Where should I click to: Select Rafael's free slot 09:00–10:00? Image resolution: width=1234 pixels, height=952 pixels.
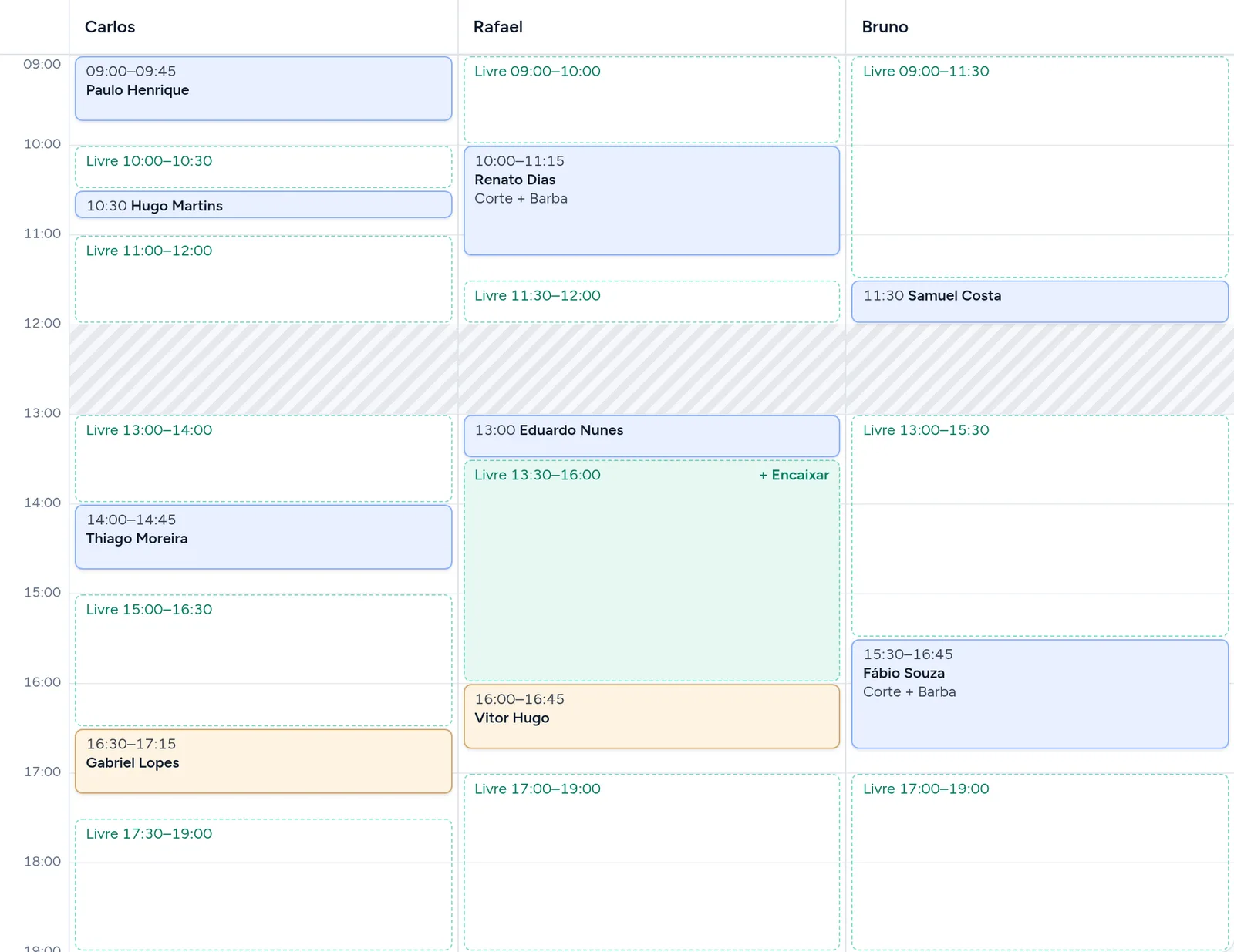[652, 99]
